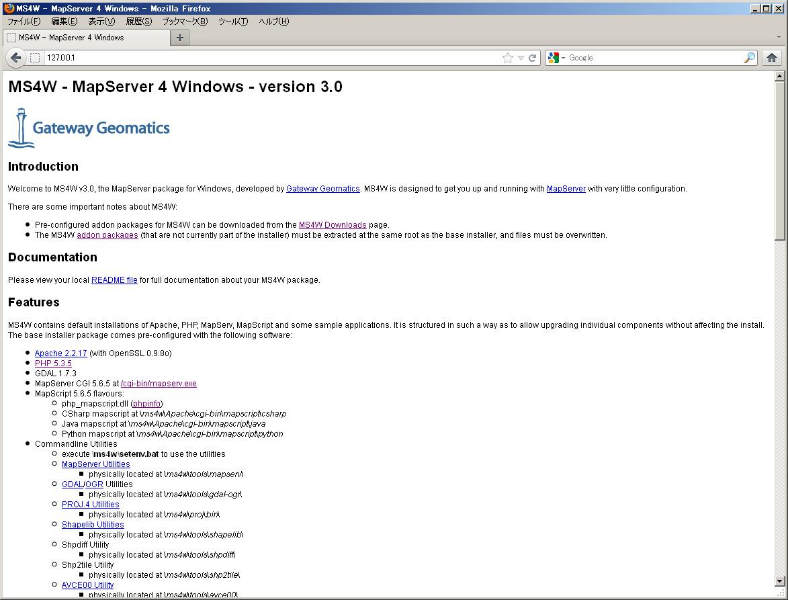Click the search magnifier icon
The width and height of the screenshot is (788, 600).
[x=749, y=58]
